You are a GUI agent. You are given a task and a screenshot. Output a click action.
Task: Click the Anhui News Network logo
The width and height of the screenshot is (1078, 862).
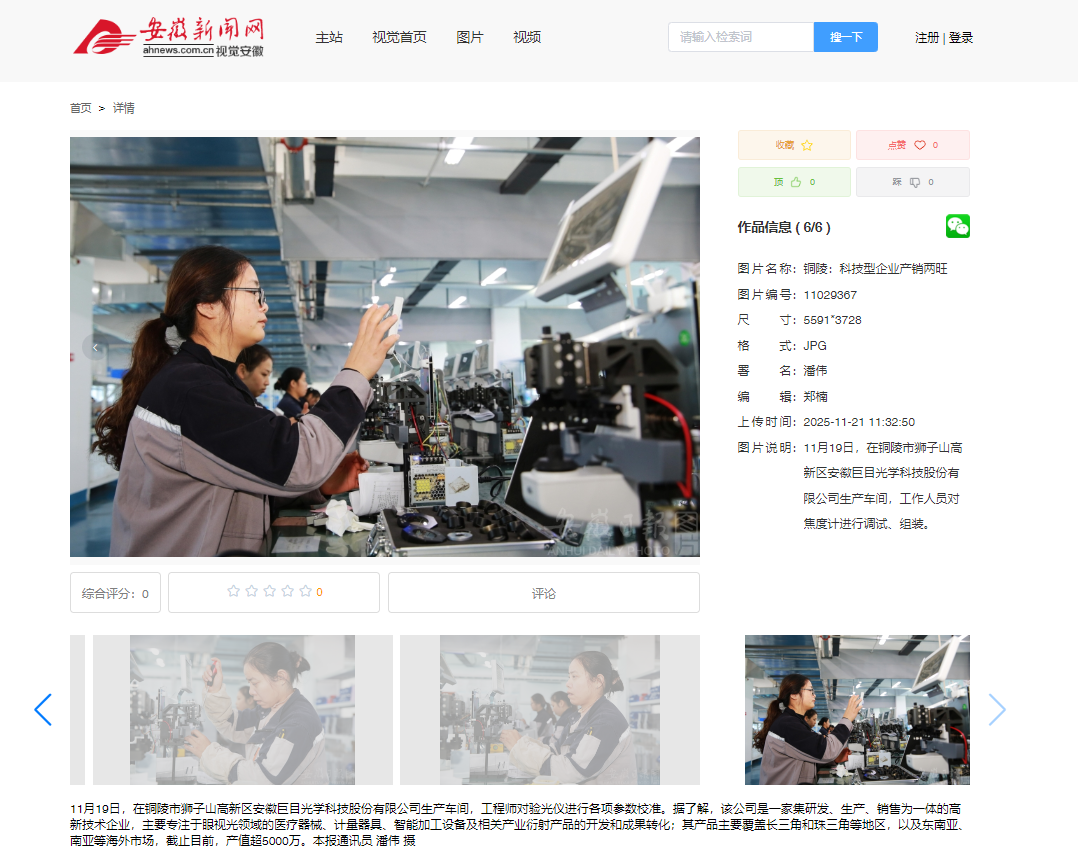(168, 37)
